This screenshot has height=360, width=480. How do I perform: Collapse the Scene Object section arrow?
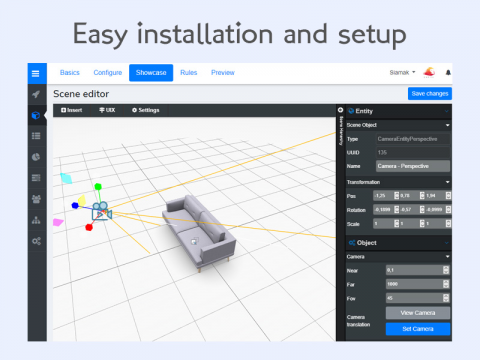(x=447, y=125)
